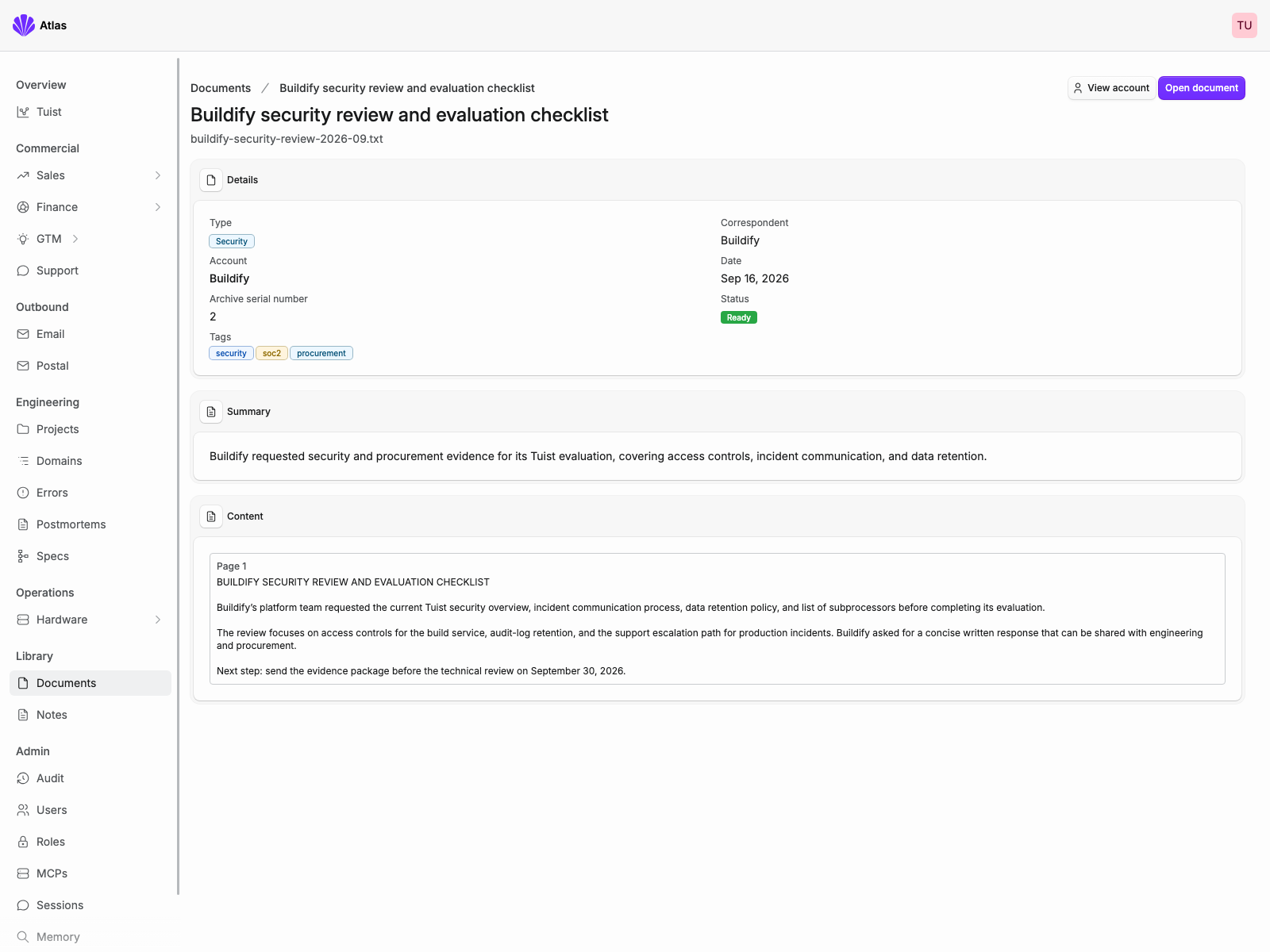Click the Open document button
The width and height of the screenshot is (1270, 952).
[1201, 88]
